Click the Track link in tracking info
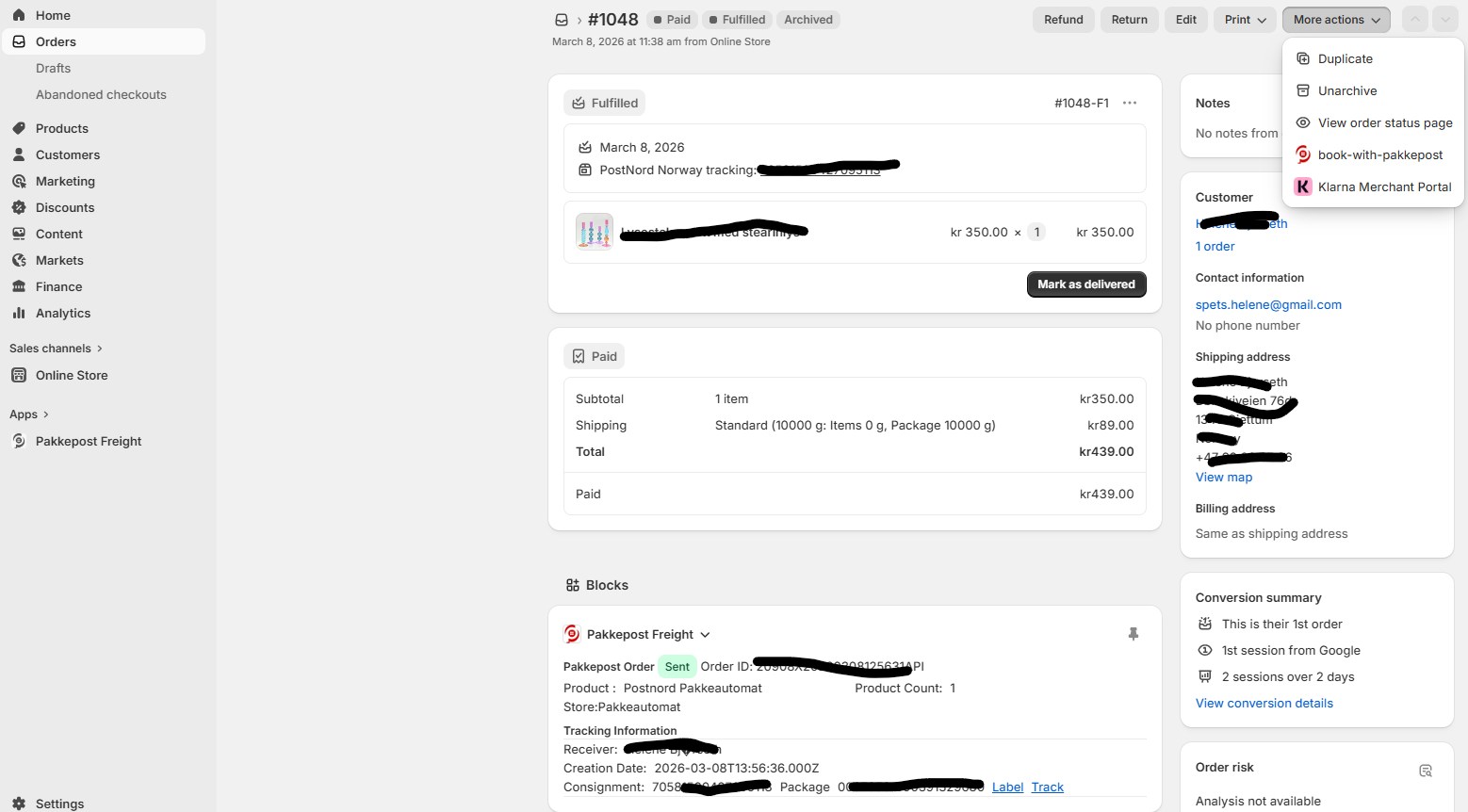1468x812 pixels. click(x=1047, y=787)
